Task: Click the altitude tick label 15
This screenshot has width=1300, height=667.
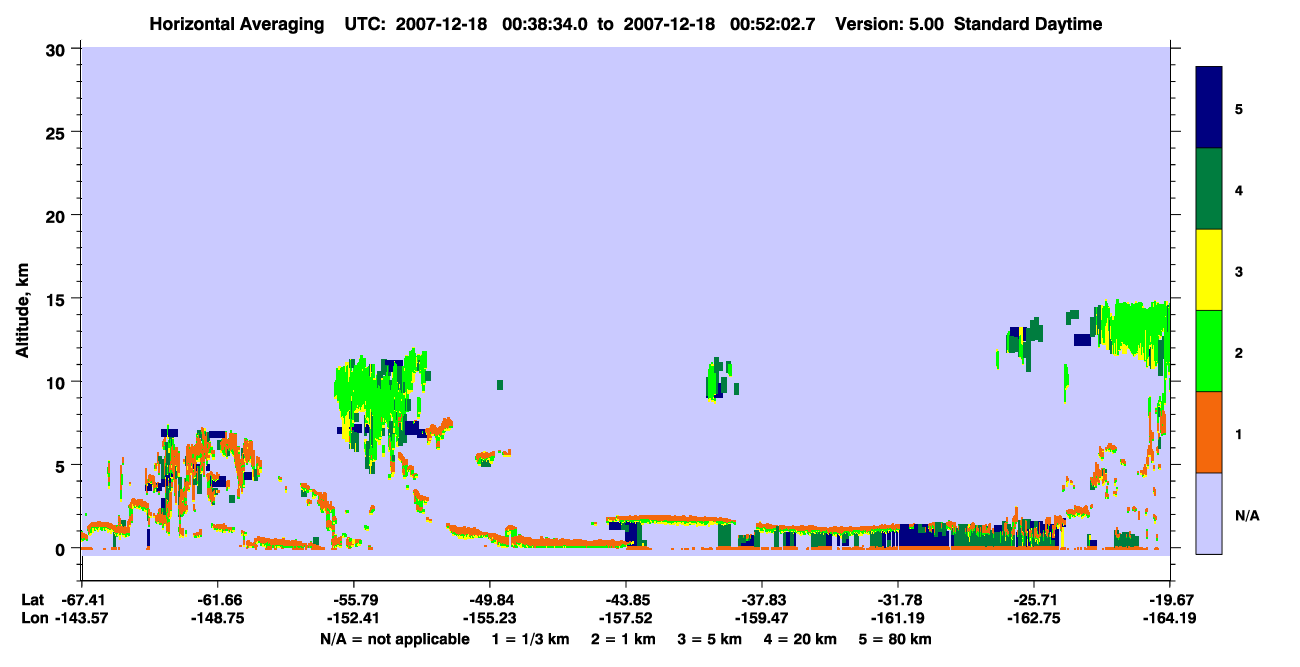Action: (58, 298)
